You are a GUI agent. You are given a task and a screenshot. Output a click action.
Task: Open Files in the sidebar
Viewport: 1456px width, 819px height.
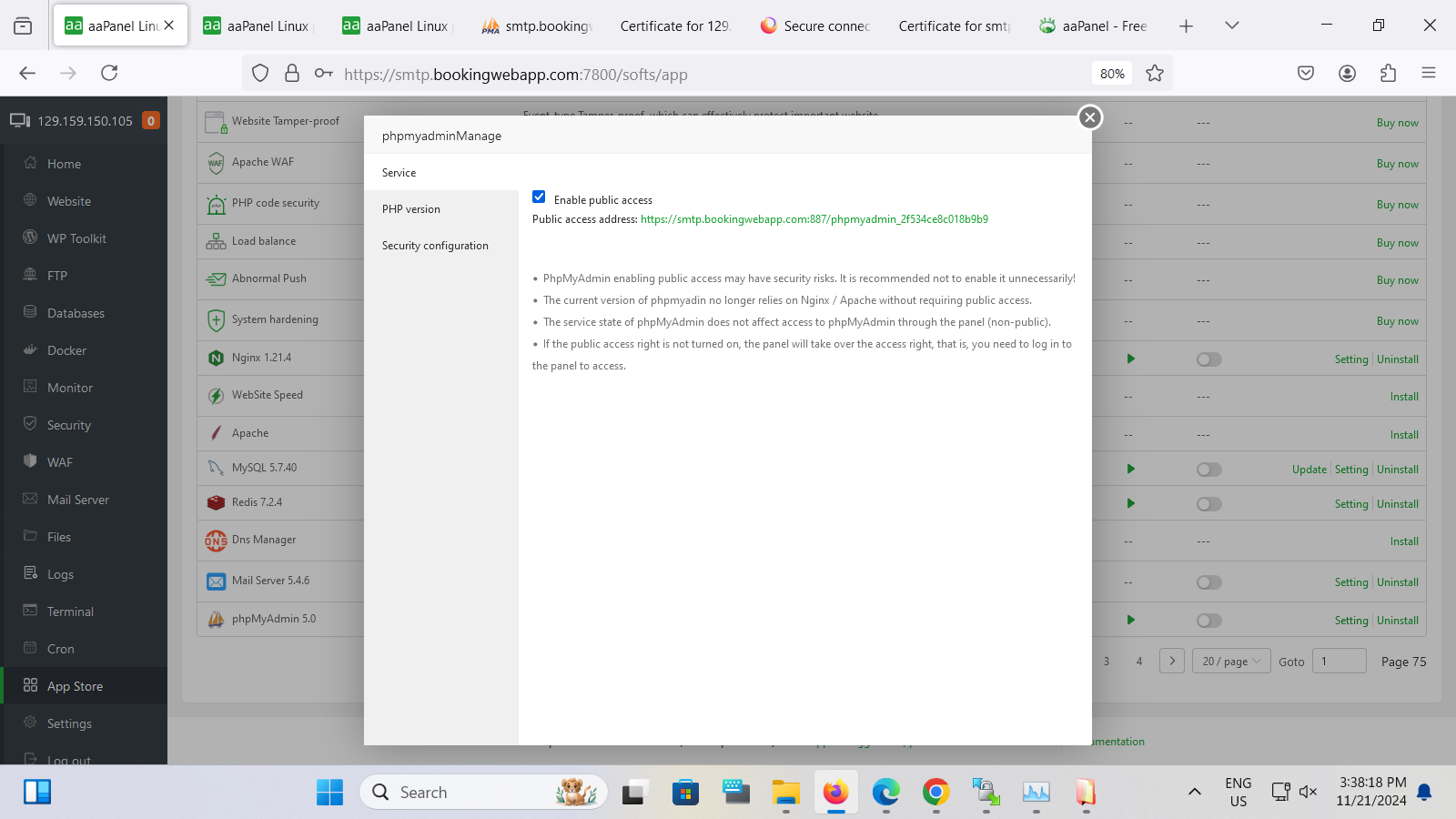(84, 537)
